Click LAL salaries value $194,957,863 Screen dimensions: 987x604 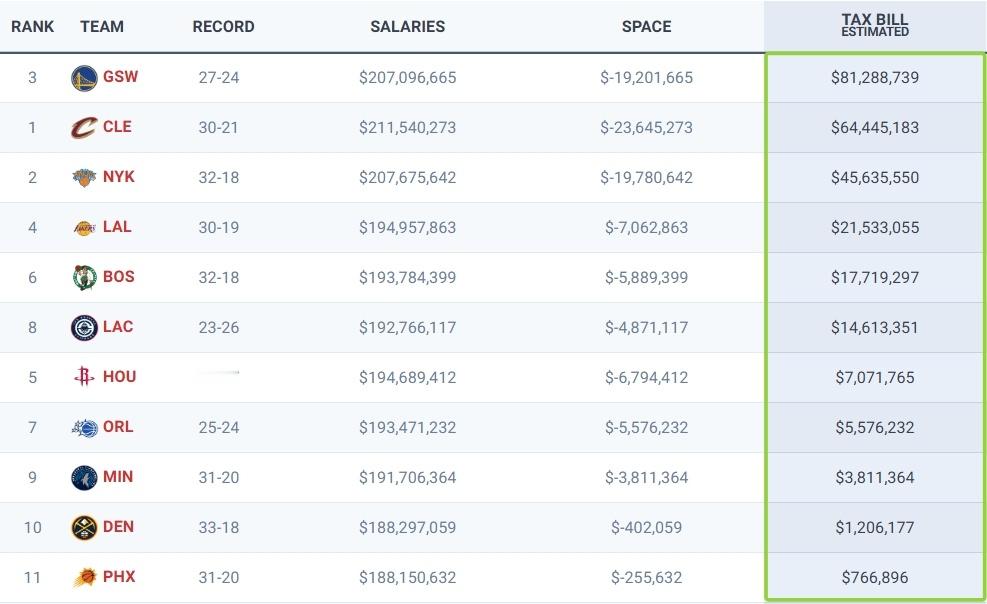point(407,228)
